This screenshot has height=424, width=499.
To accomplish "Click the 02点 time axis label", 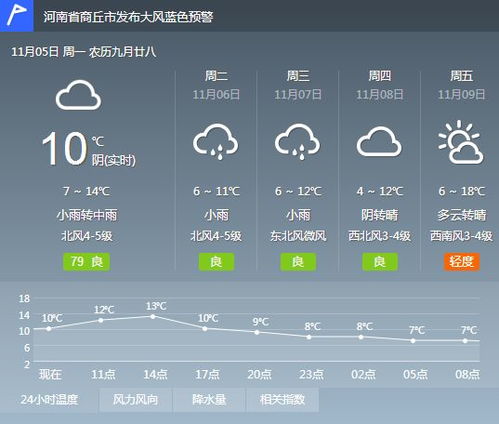I will (363, 375).
